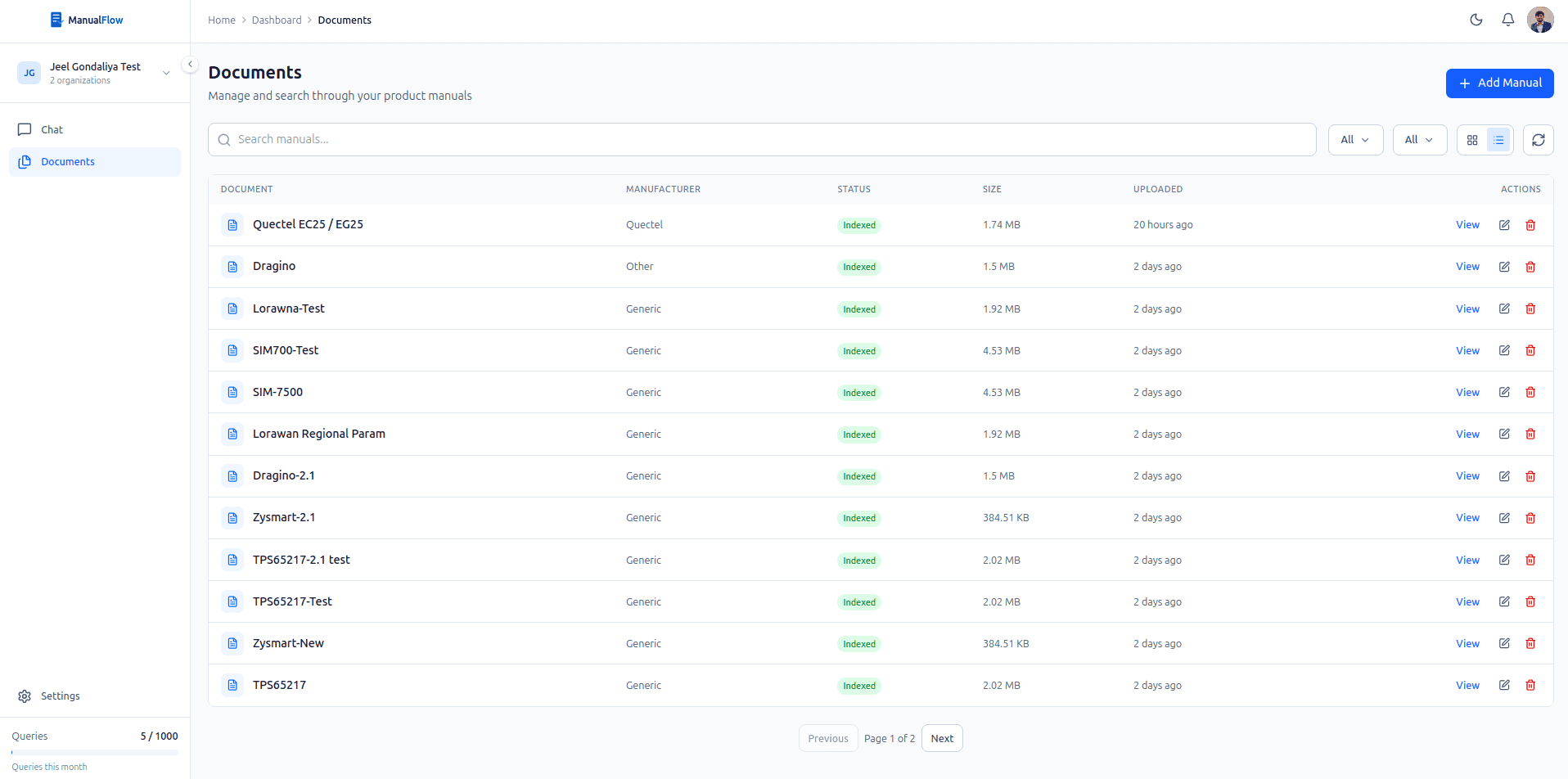Switch to grid view layout
This screenshot has height=779, width=1568.
pos(1472,139)
